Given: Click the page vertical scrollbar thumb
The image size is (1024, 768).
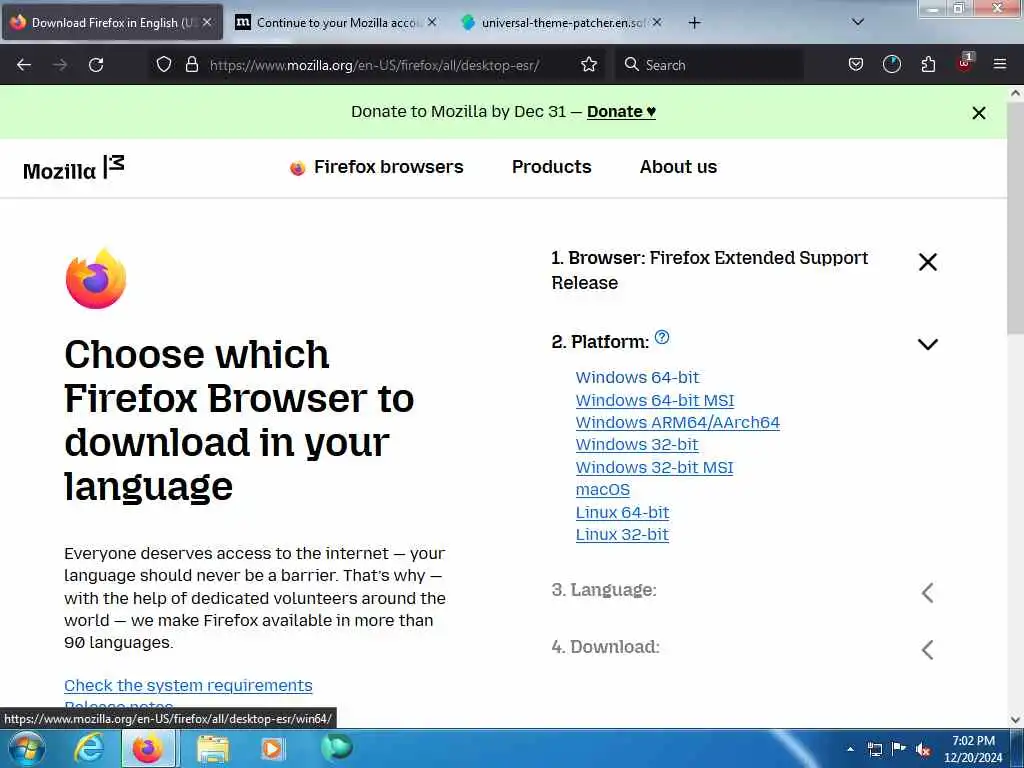Looking at the screenshot, I should (1016, 217).
